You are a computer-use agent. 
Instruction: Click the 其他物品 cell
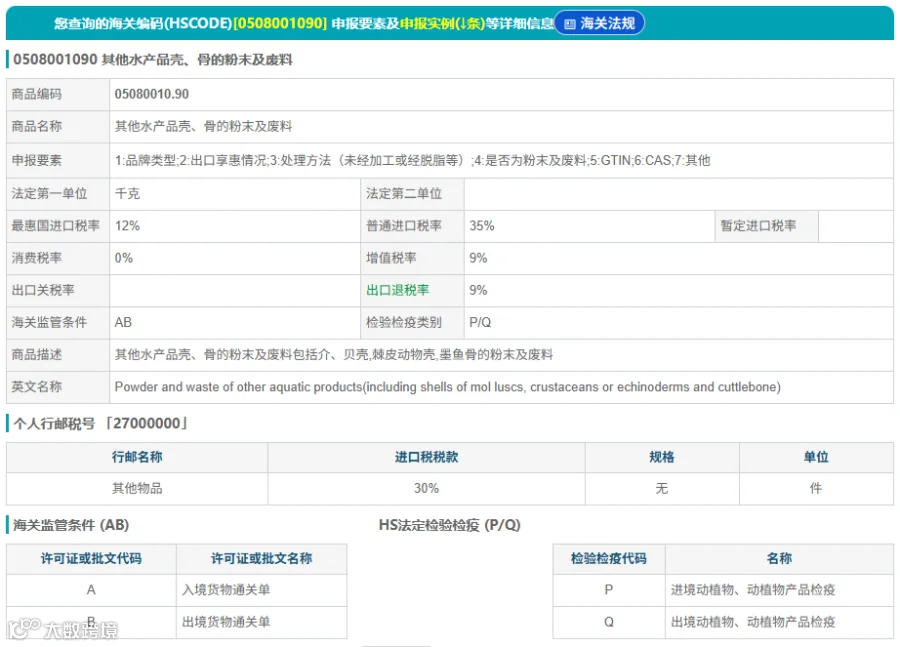pyautogui.click(x=137, y=489)
